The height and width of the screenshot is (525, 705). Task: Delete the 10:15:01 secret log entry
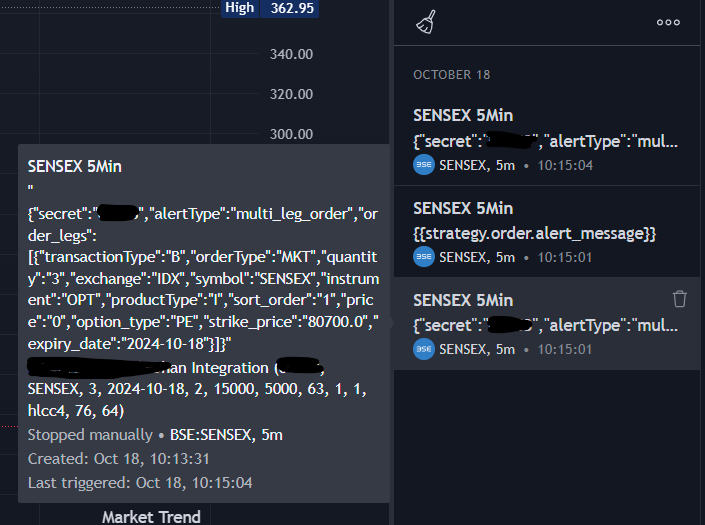pos(679,299)
